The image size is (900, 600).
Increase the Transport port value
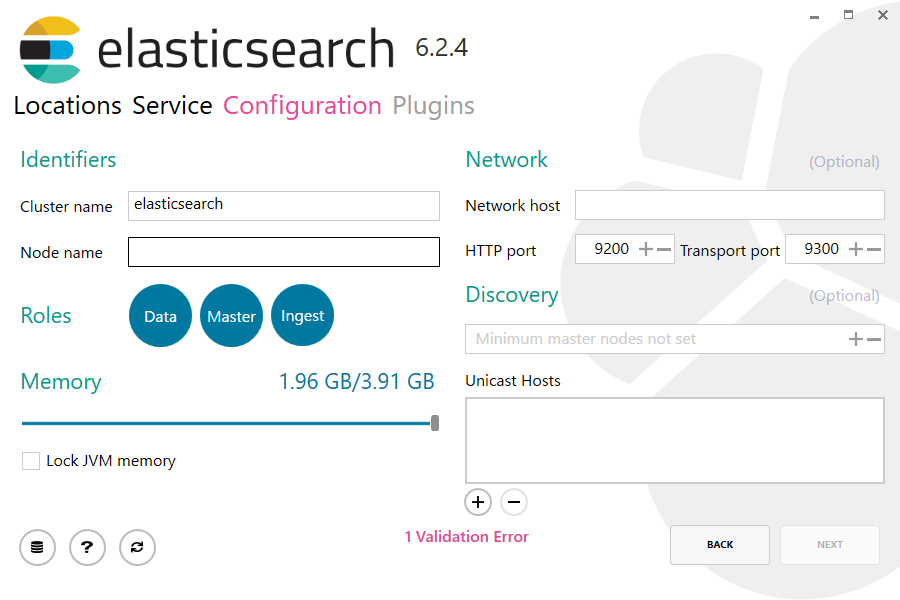(856, 249)
